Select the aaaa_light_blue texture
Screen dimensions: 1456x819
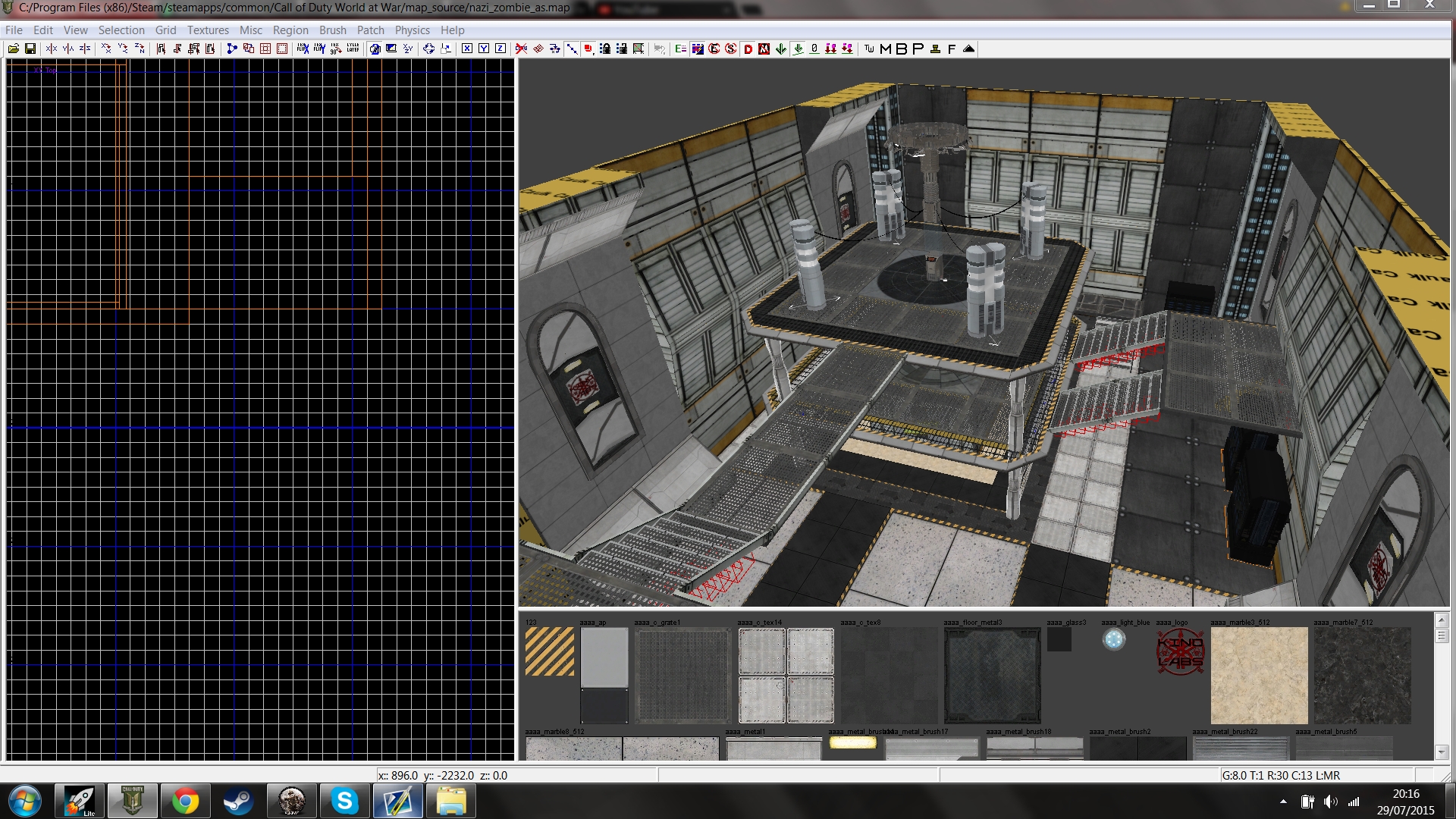click(1113, 639)
